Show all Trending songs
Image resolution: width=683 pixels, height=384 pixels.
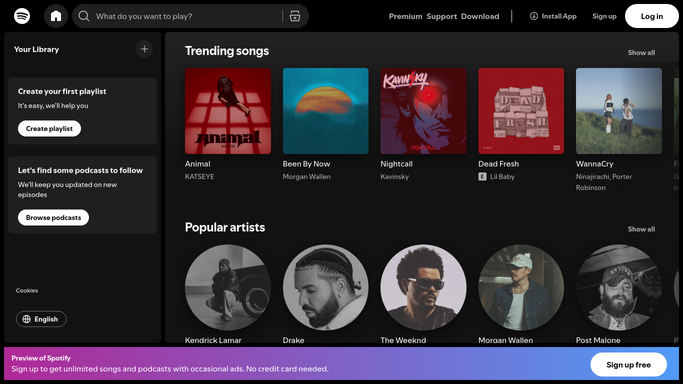[641, 53]
